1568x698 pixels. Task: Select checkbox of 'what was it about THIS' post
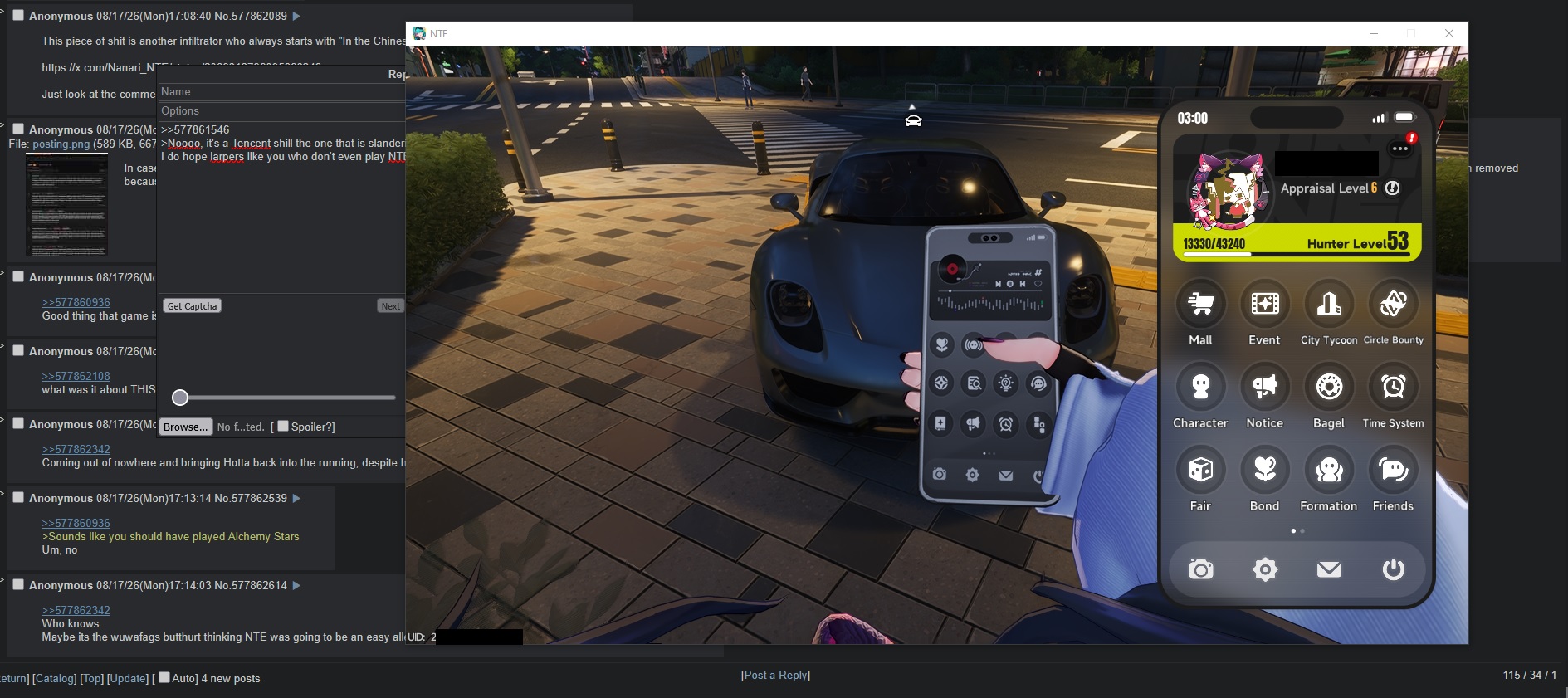18,350
